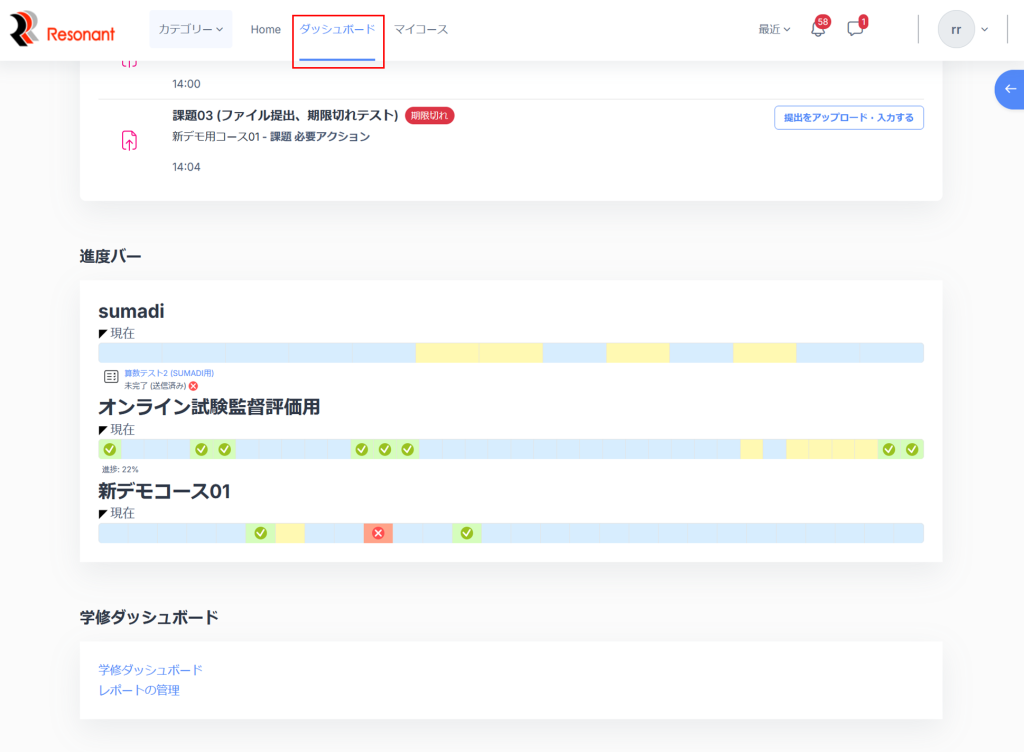The image size is (1024, 752).
Task: Expand the カテゴリー dropdown
Action: (191, 29)
